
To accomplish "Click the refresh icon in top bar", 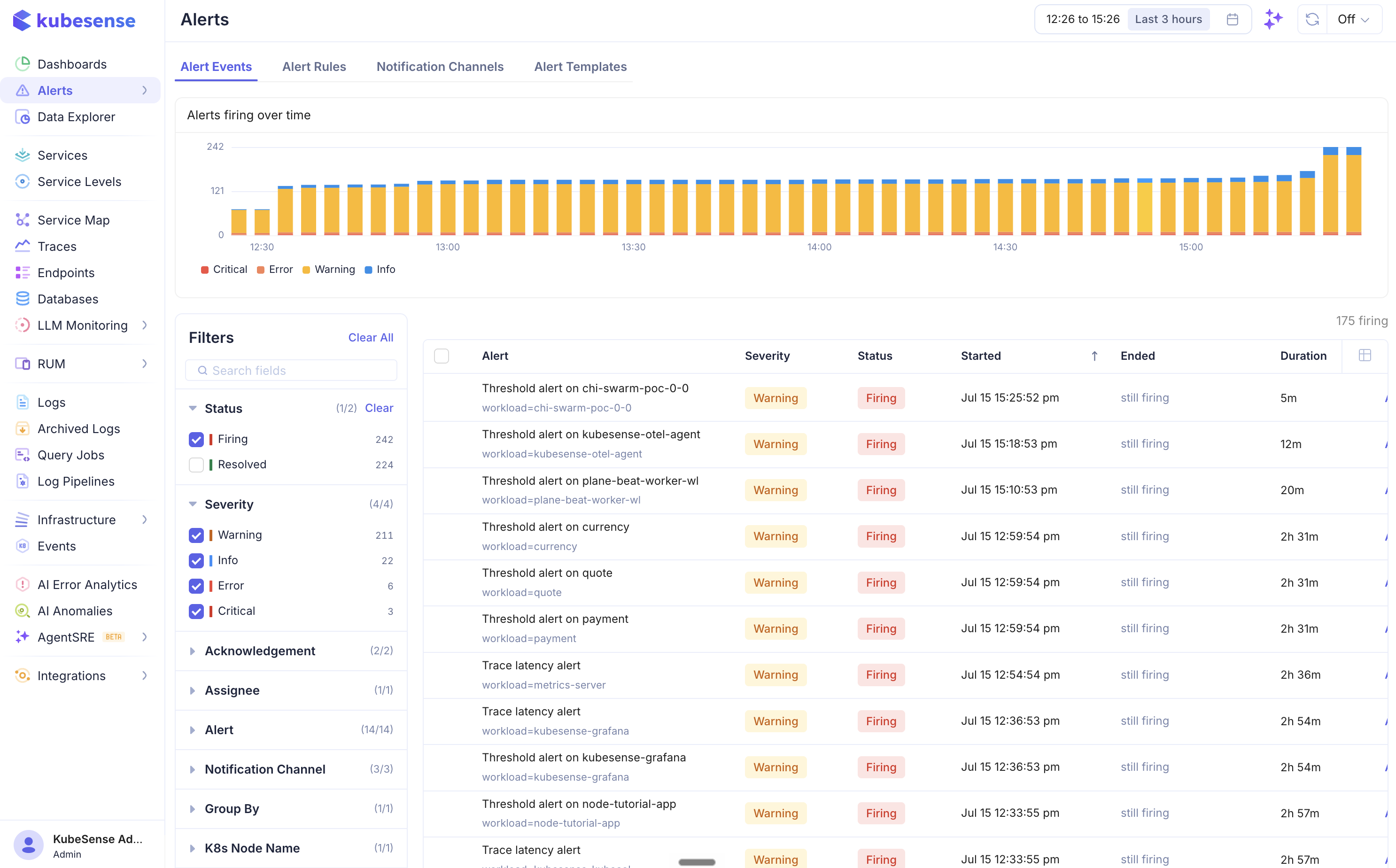I will click(1311, 19).
